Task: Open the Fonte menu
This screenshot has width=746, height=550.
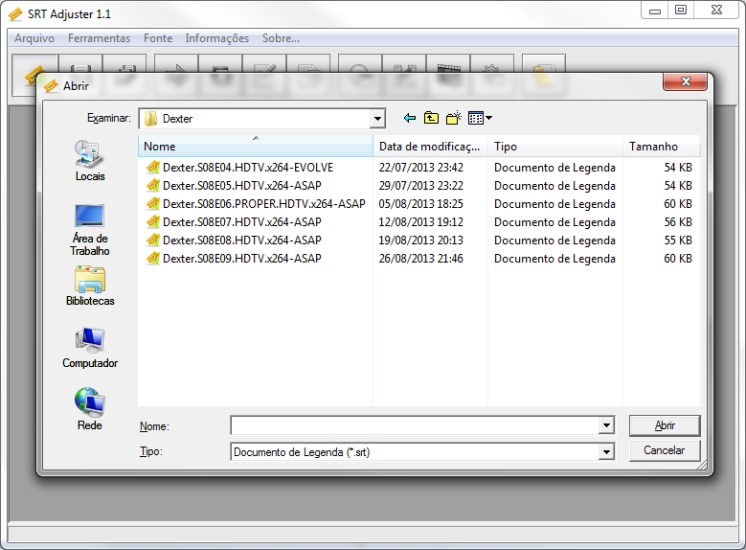Action: (x=158, y=38)
